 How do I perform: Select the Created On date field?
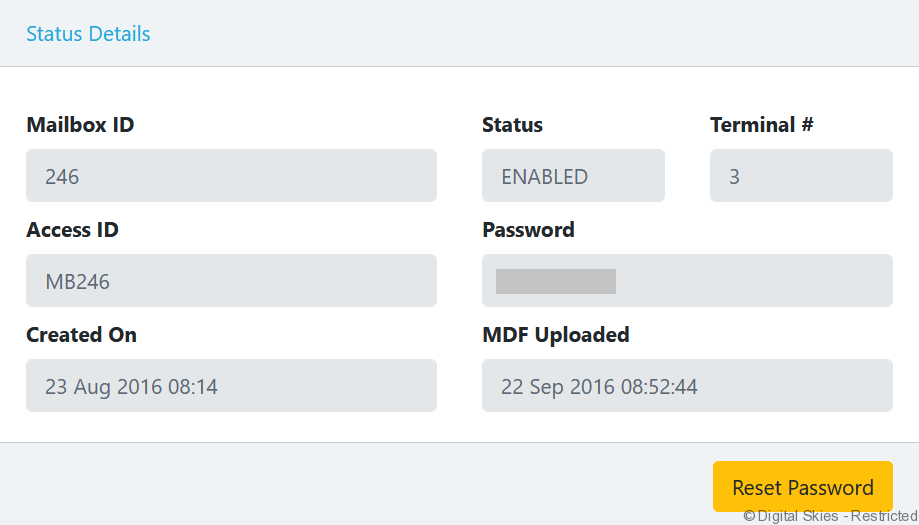231,385
